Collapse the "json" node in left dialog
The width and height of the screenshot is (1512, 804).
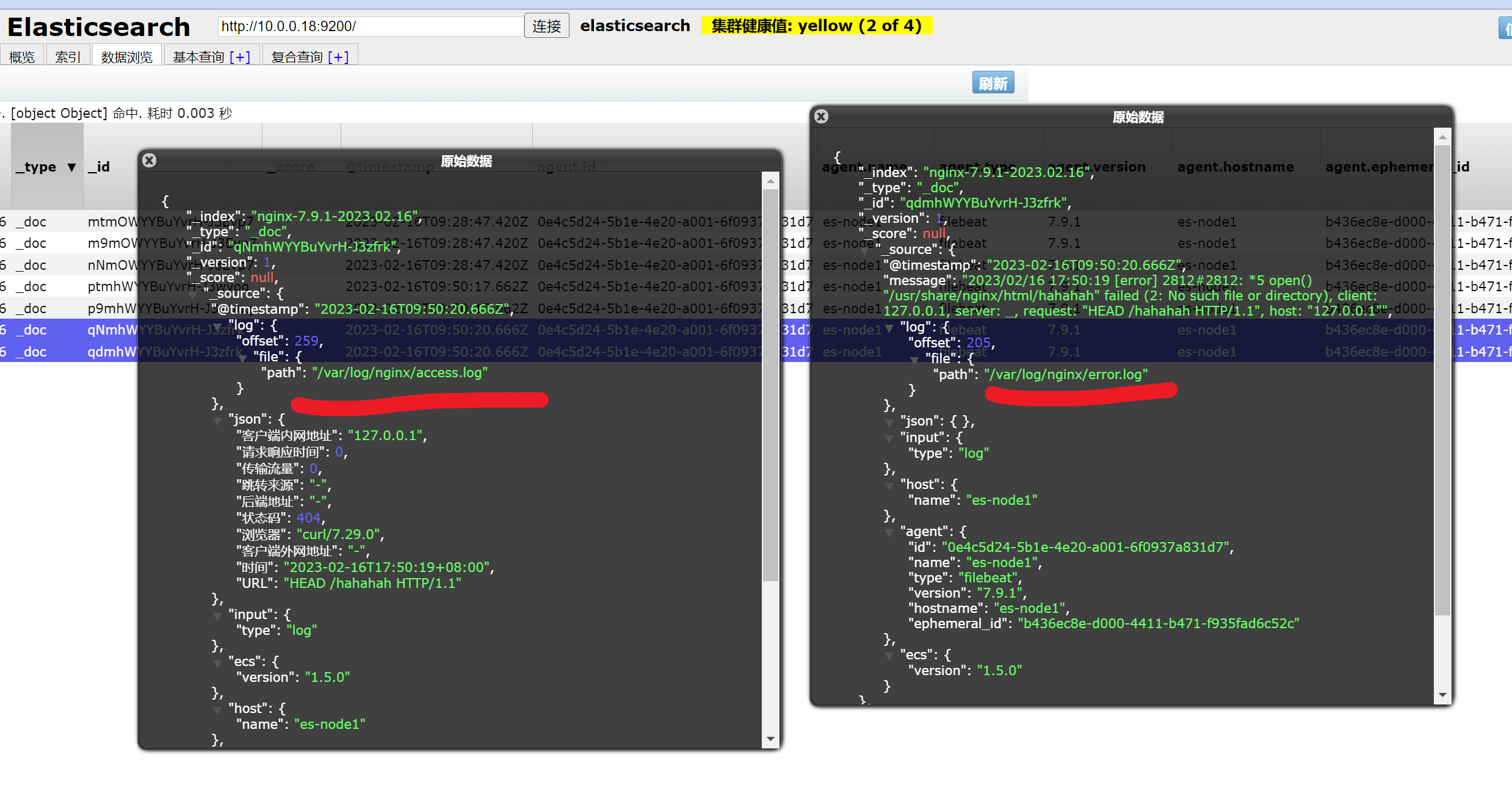[x=218, y=421]
